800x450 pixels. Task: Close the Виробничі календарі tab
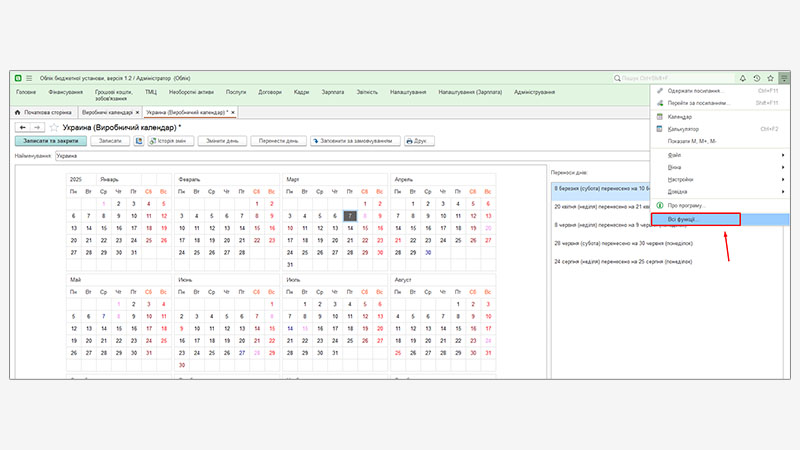click(139, 112)
